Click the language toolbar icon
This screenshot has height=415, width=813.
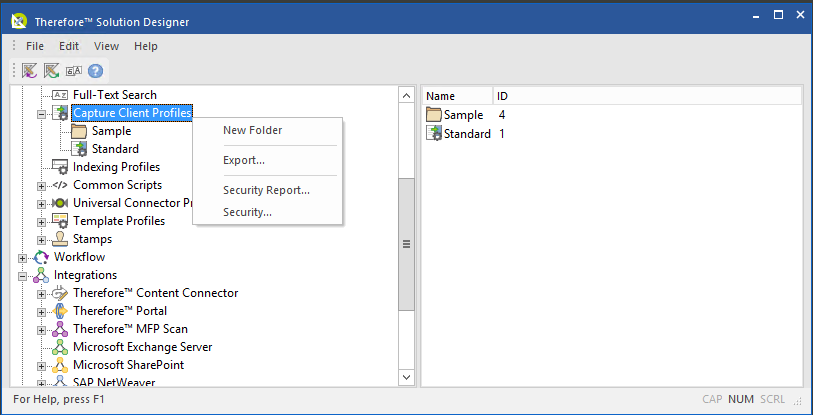pos(74,71)
